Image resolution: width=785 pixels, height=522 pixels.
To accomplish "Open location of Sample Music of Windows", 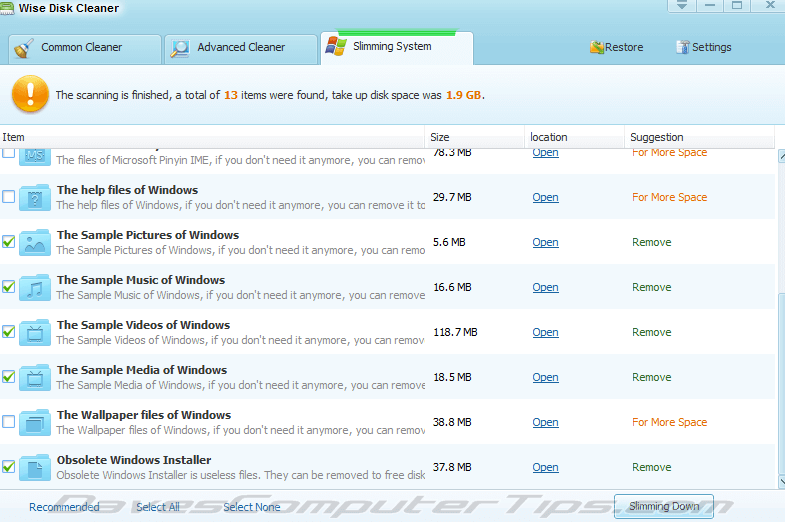I will click(545, 287).
